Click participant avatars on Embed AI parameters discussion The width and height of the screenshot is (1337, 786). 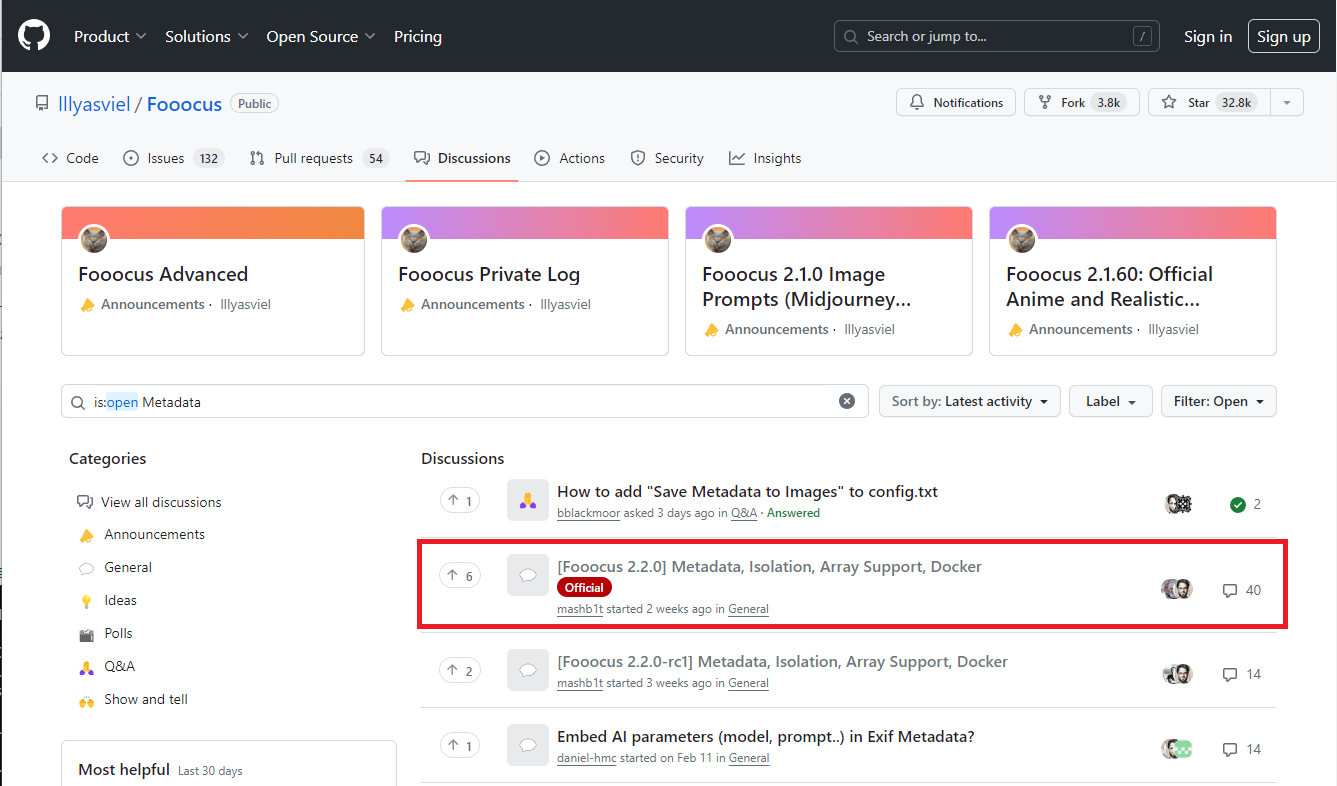[1177, 749]
